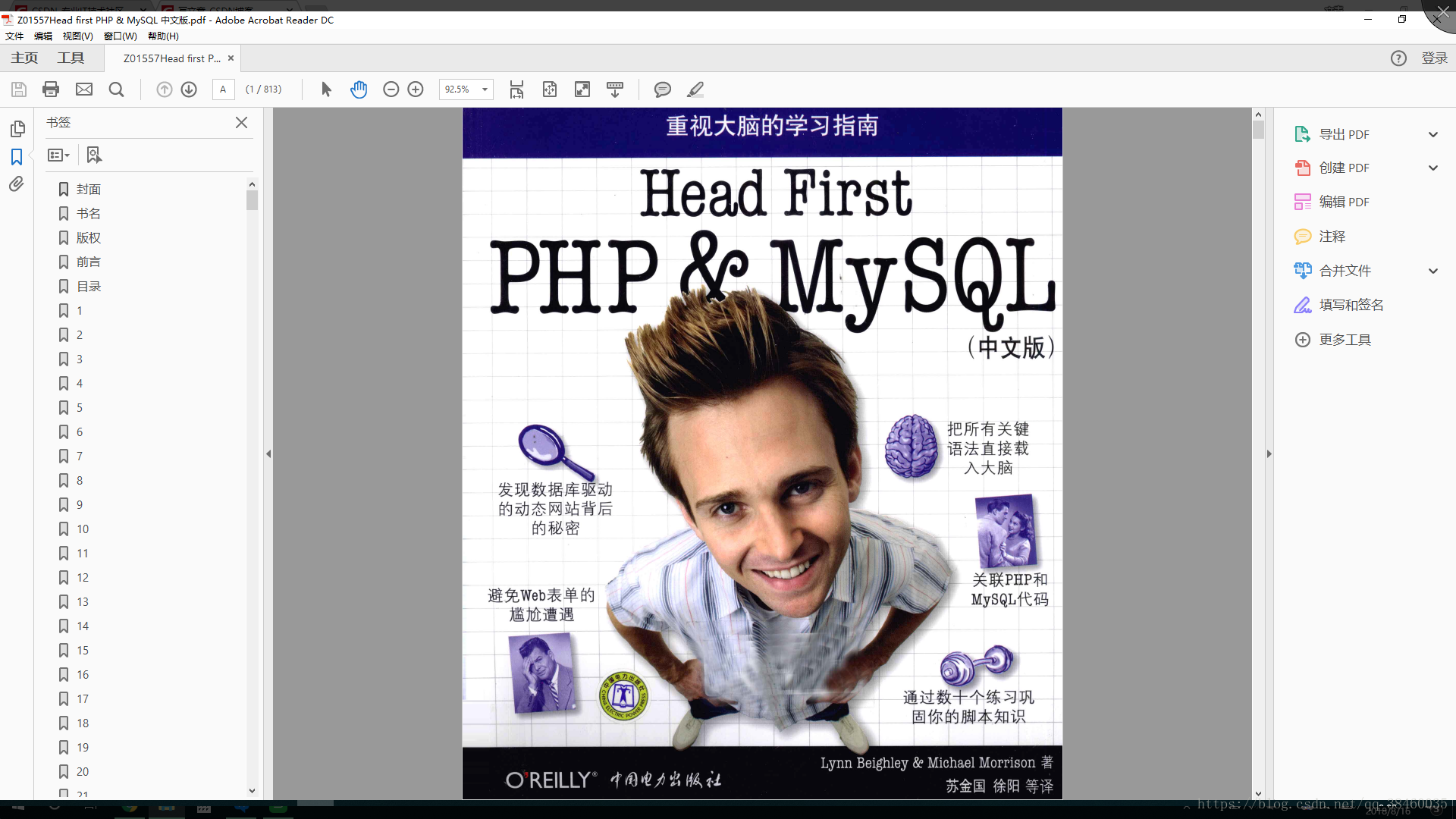Collapse the left navigation pane arrow

[268, 453]
